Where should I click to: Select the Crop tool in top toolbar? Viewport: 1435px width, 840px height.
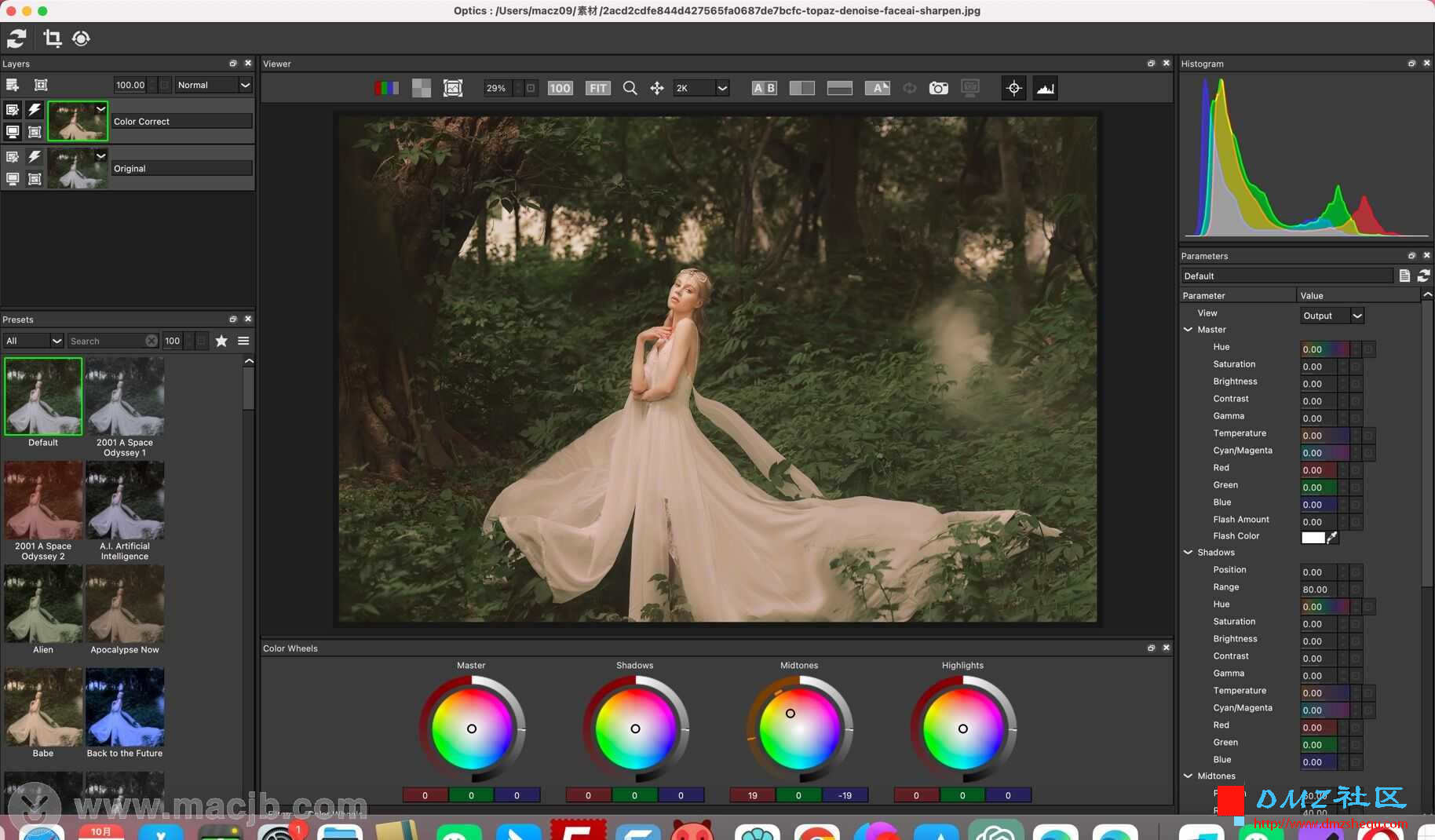coord(52,38)
